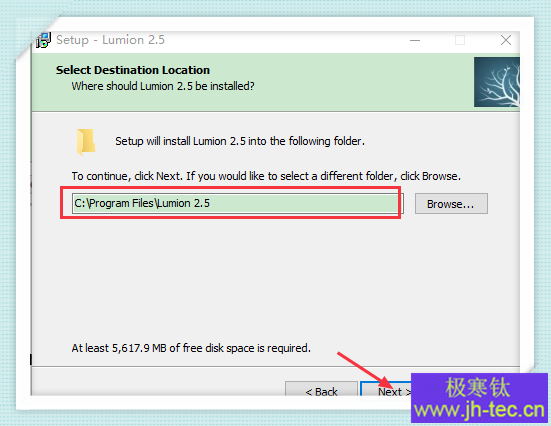Click the 'To continue, click Next' instruction text

[266, 176]
